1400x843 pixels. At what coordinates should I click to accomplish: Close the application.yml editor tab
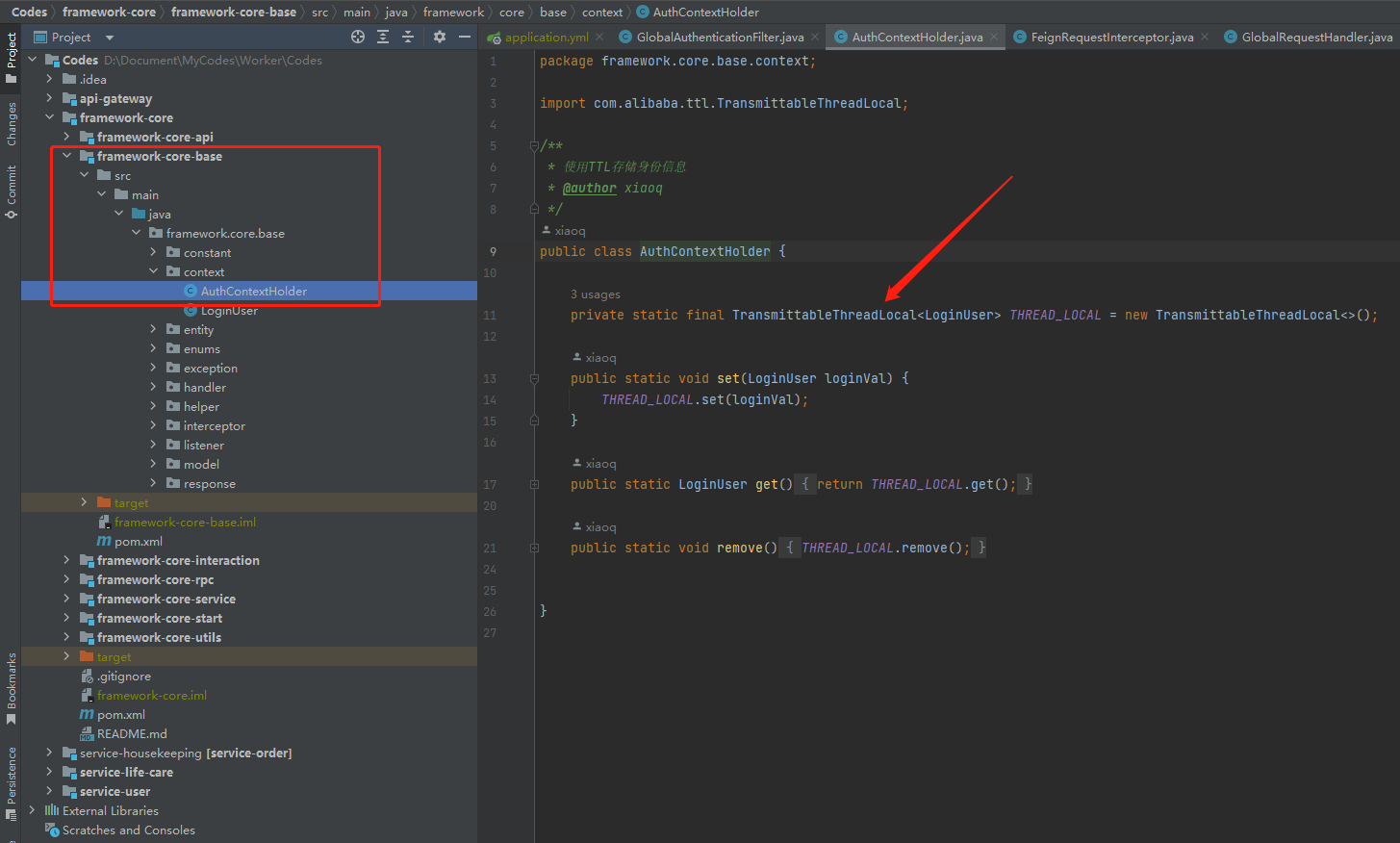point(599,37)
